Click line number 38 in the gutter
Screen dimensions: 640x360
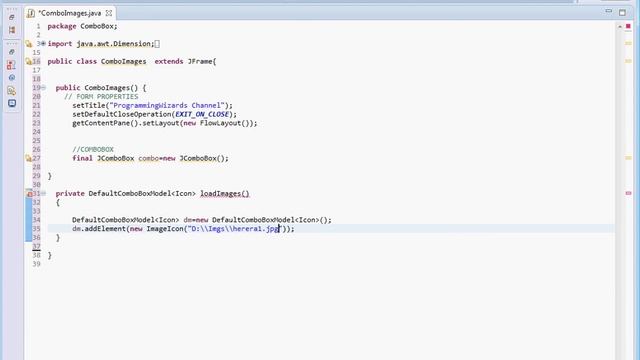tap(36, 255)
